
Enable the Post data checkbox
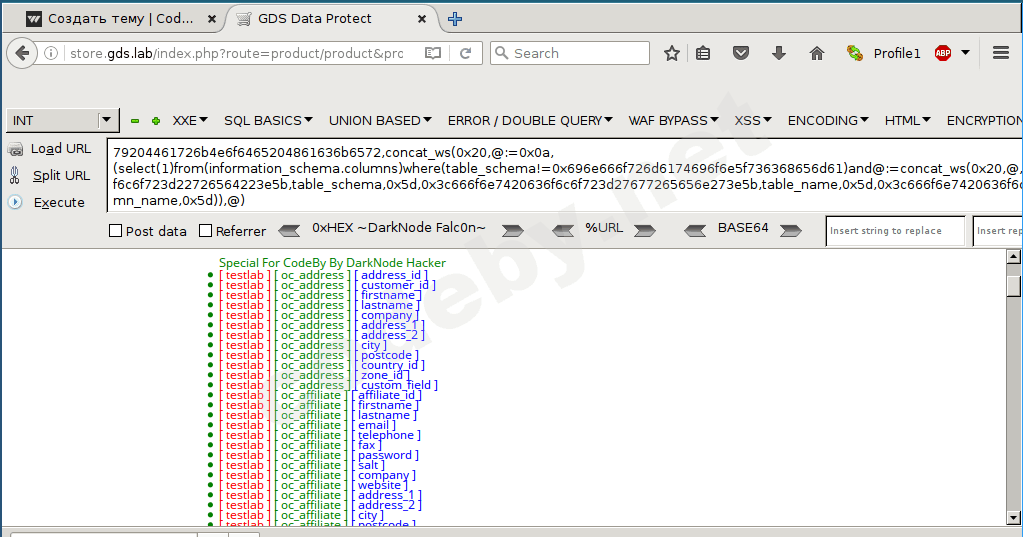click(115, 230)
